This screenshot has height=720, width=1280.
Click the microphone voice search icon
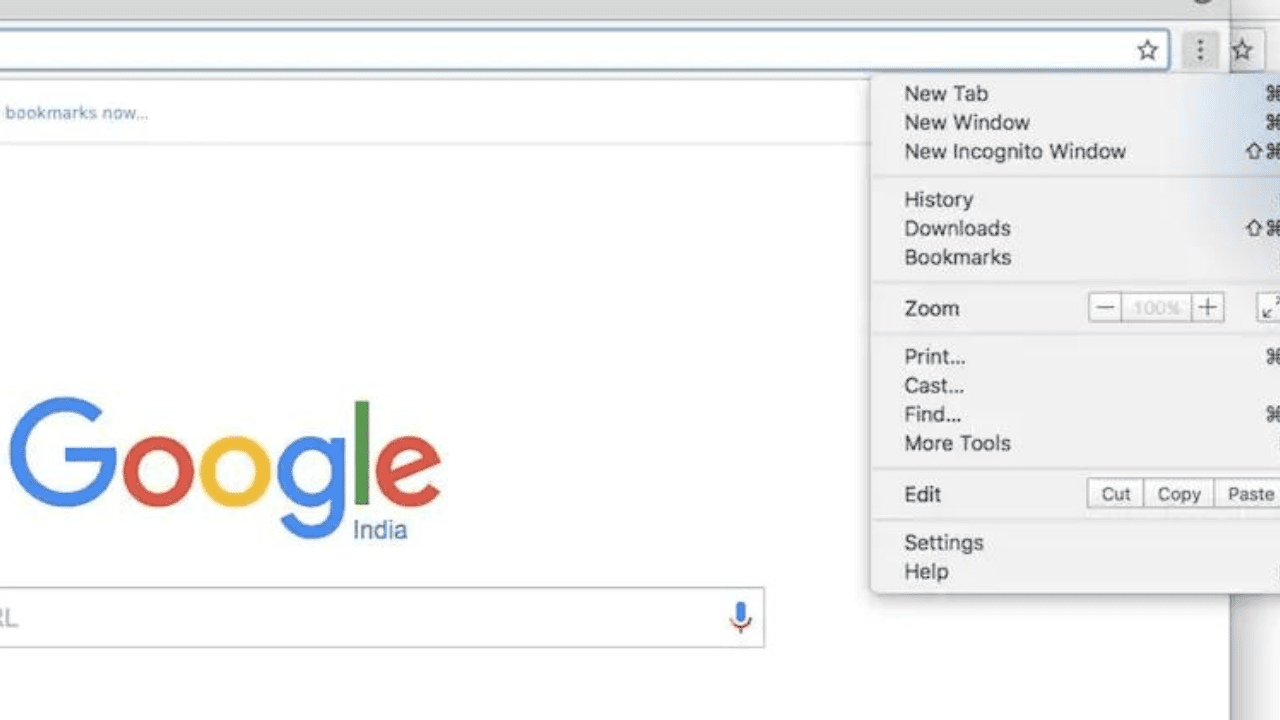(740, 617)
